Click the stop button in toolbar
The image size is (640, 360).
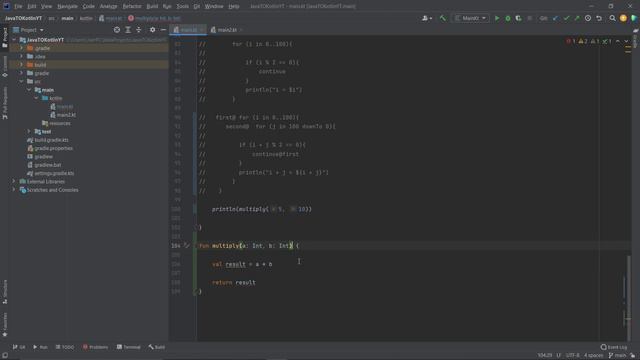pyautogui.click(x=529, y=18)
